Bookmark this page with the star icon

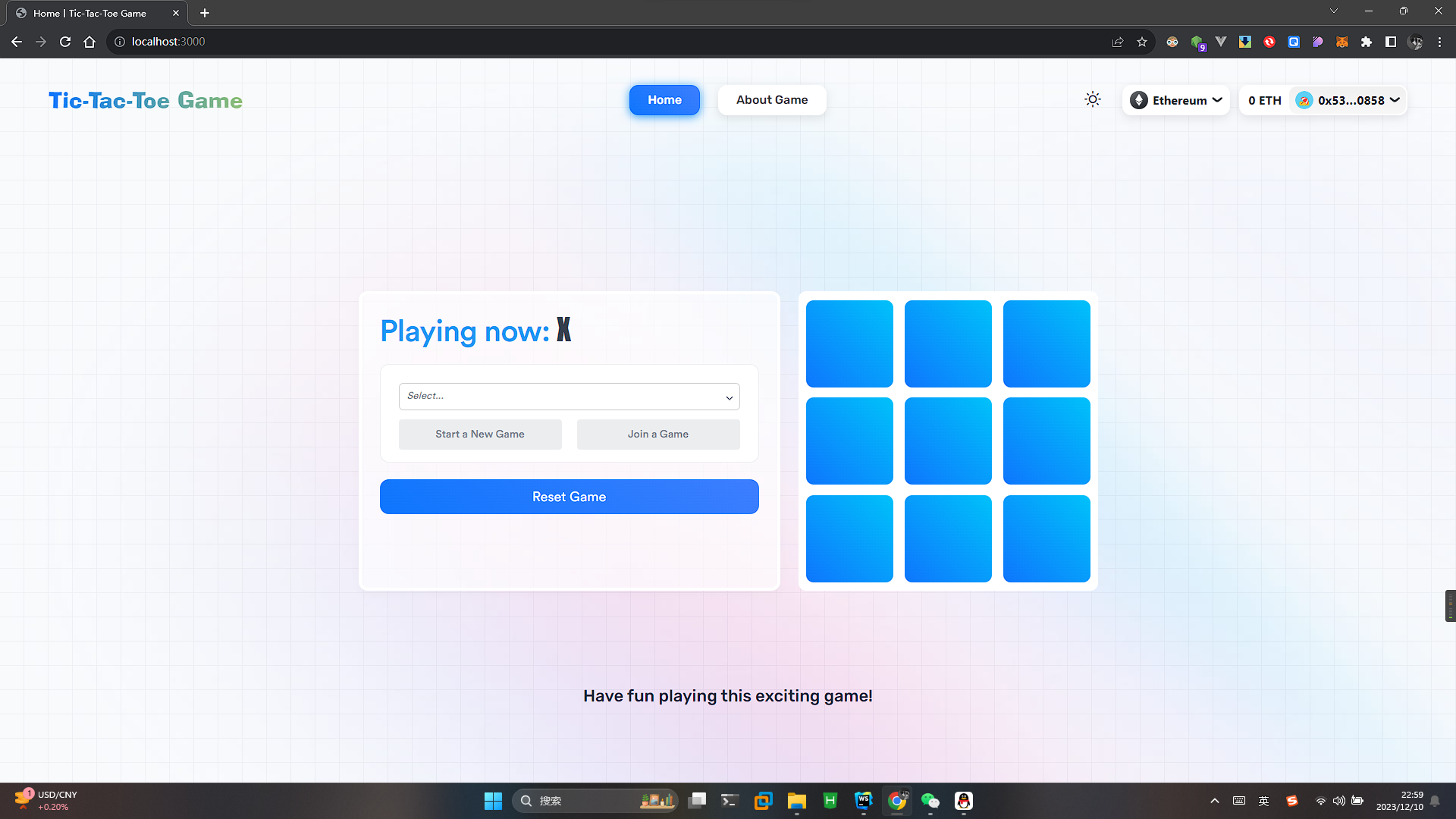[1142, 42]
